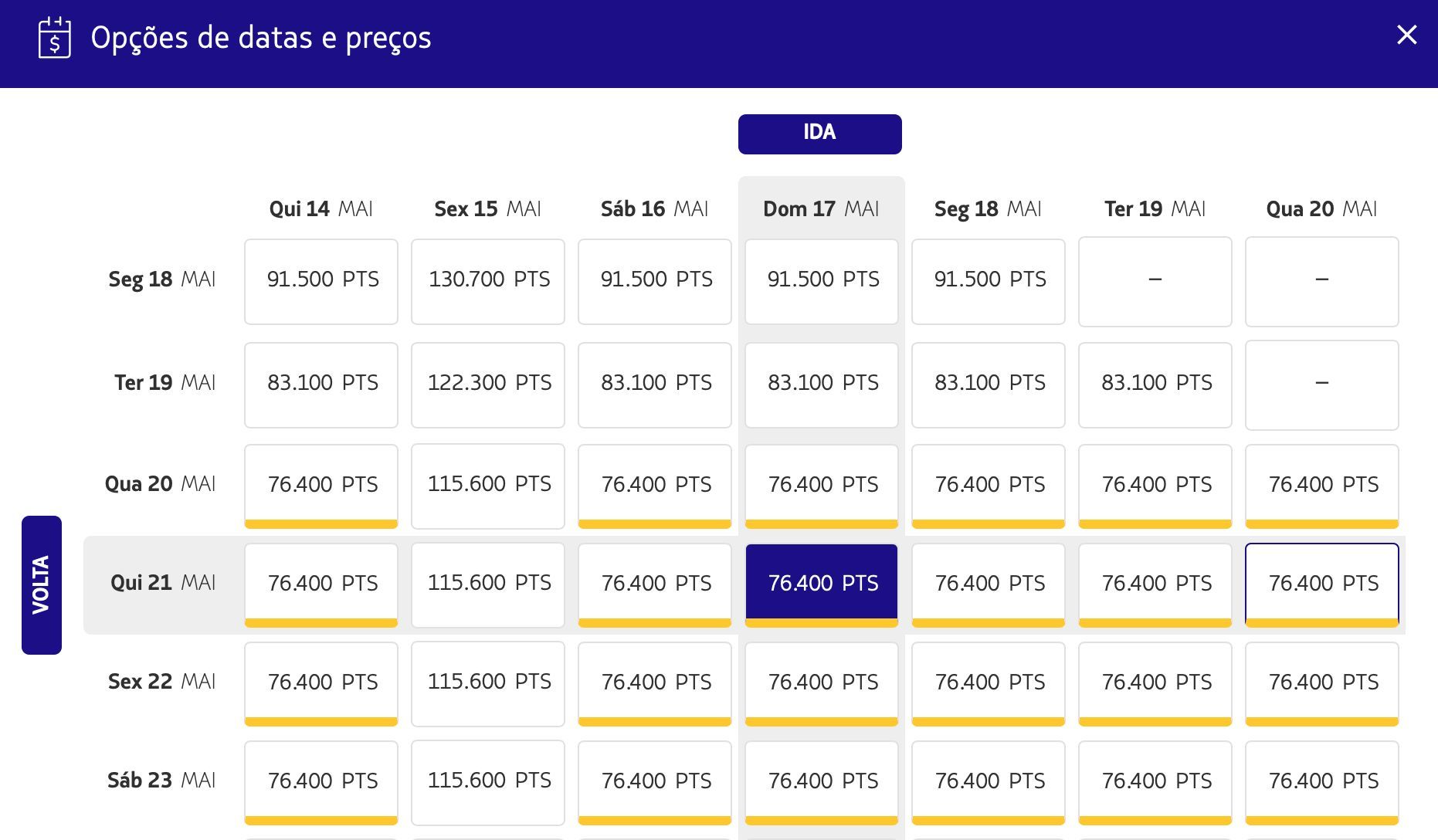
Task: Select 76.400 PTS for Seg 18, Sex 22
Action: click(x=989, y=683)
